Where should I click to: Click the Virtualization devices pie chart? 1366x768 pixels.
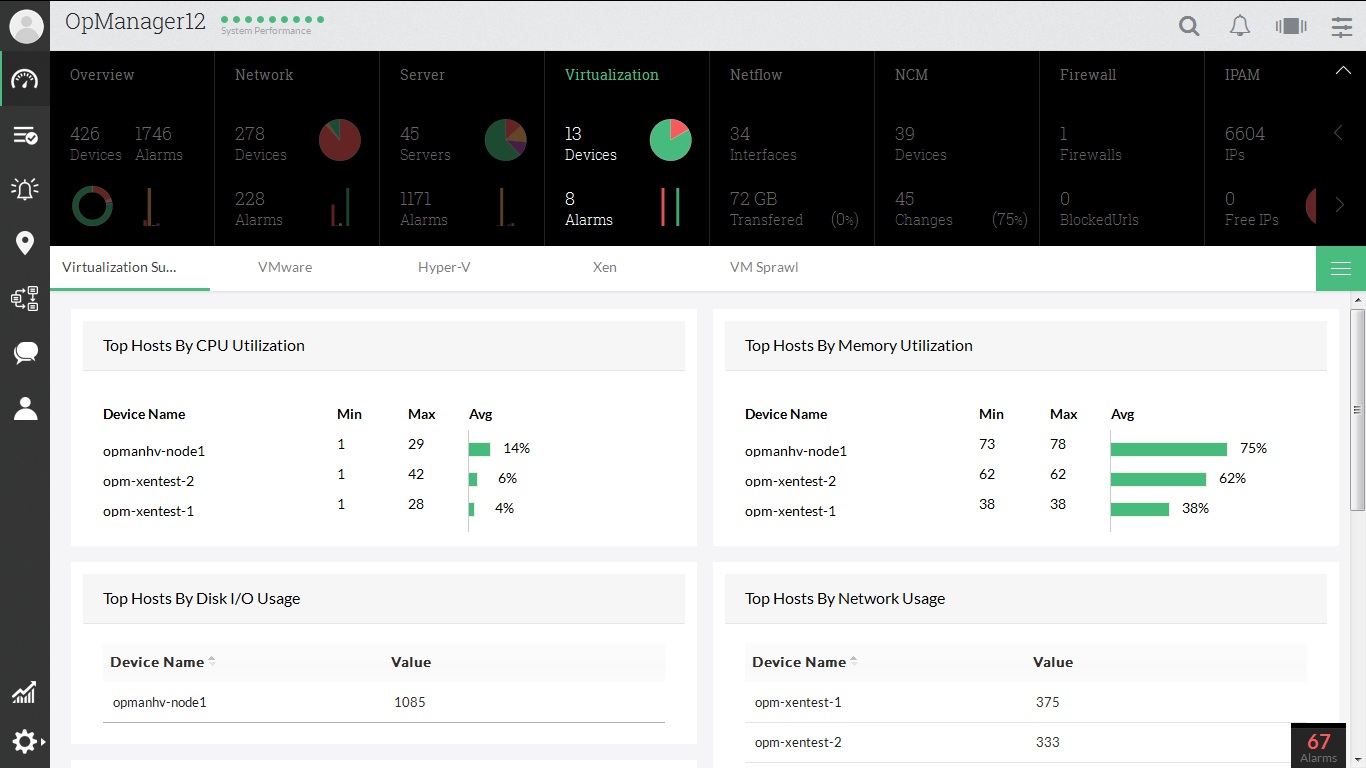pyautogui.click(x=670, y=140)
